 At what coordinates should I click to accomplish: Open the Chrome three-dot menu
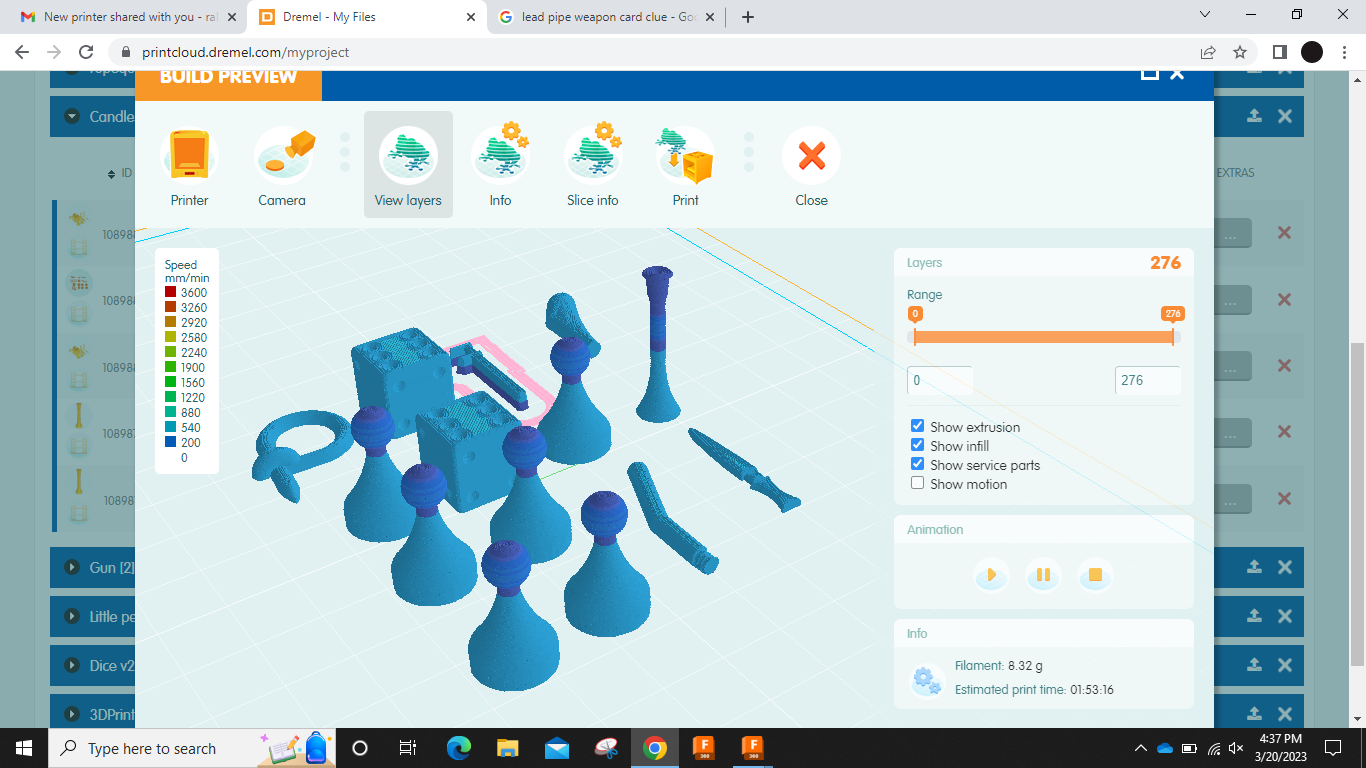pos(1344,52)
